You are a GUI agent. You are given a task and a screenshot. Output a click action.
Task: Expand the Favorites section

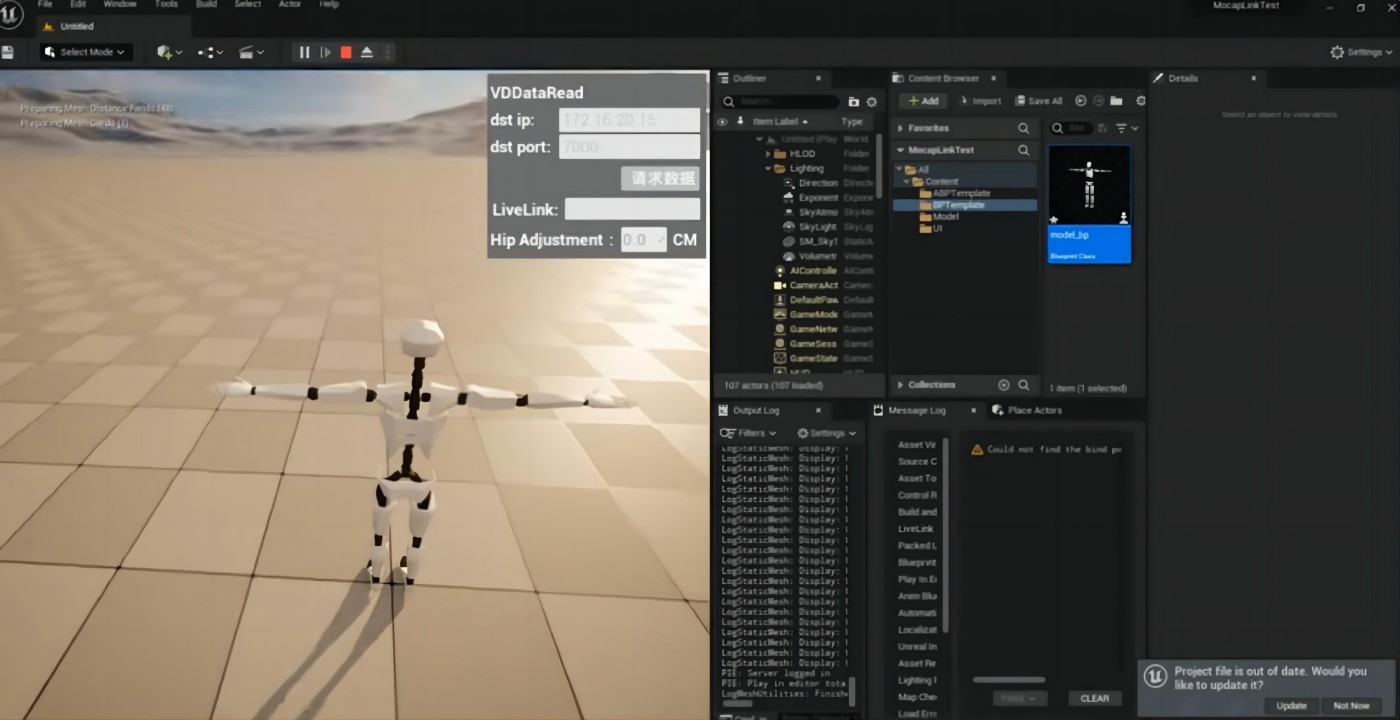tap(900, 128)
